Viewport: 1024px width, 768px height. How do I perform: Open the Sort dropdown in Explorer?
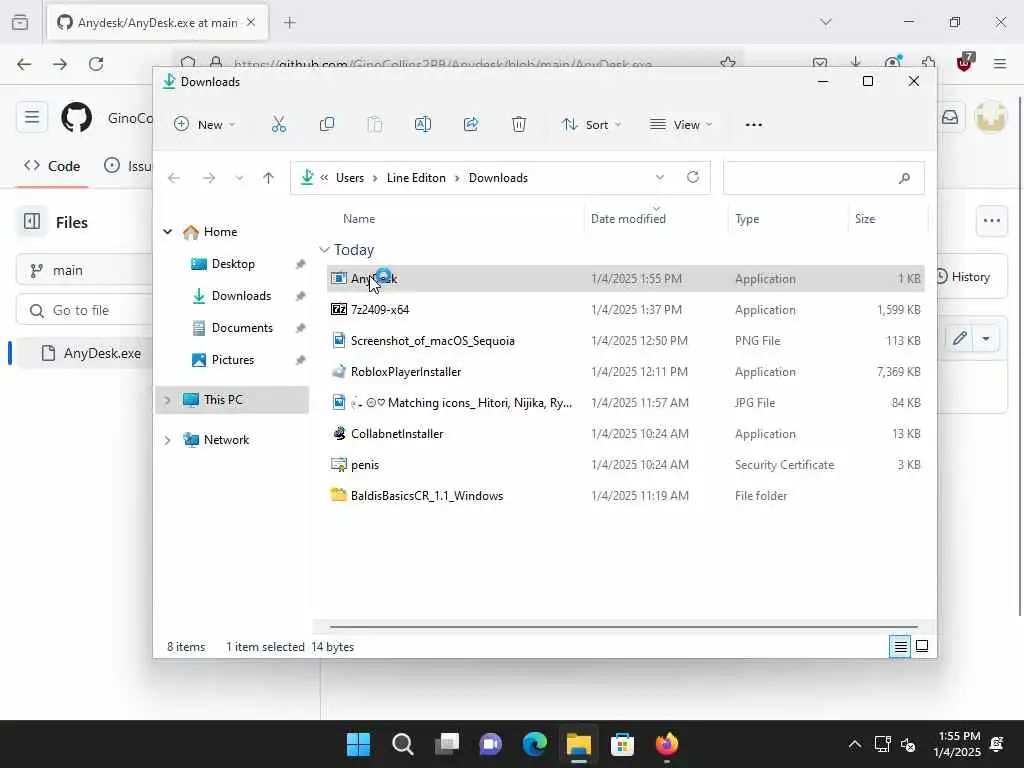(592, 124)
